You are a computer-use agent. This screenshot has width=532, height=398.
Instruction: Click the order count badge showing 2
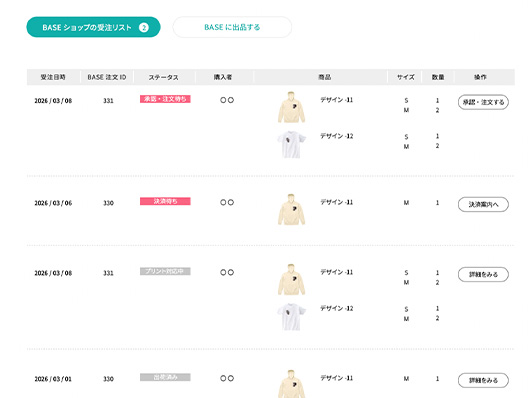coord(144,27)
